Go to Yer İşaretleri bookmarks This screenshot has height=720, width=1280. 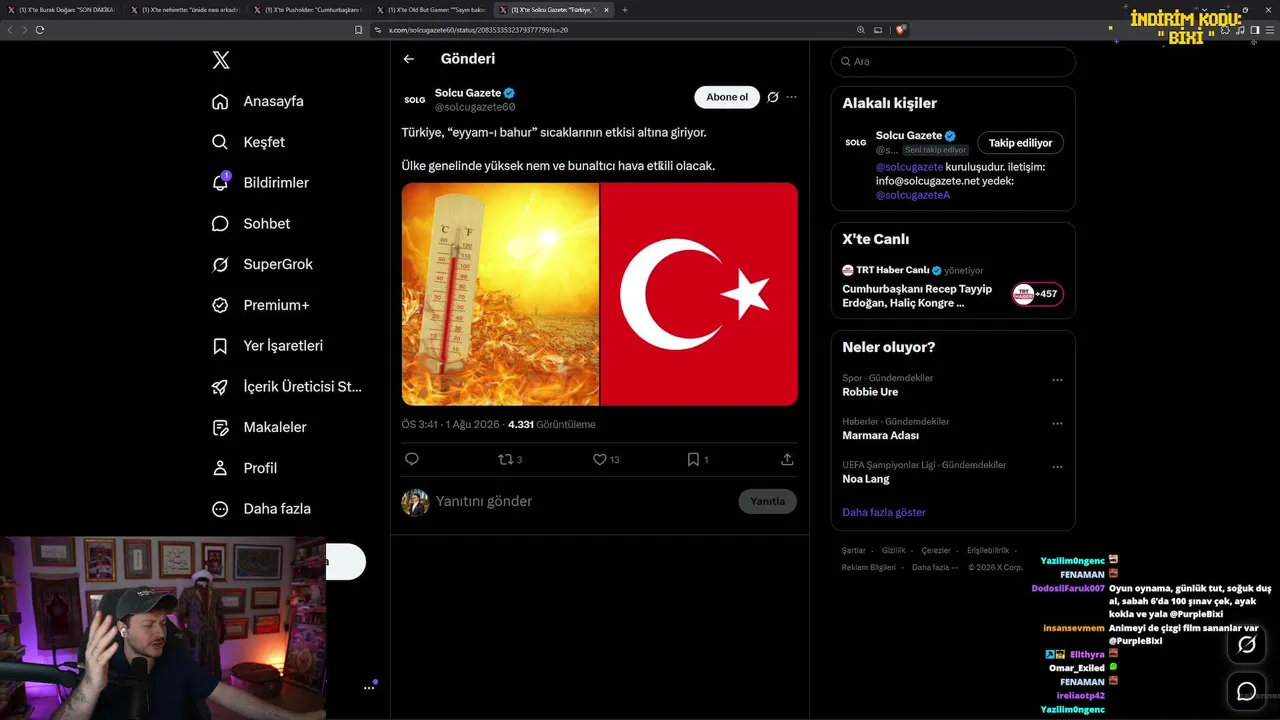tap(267, 346)
